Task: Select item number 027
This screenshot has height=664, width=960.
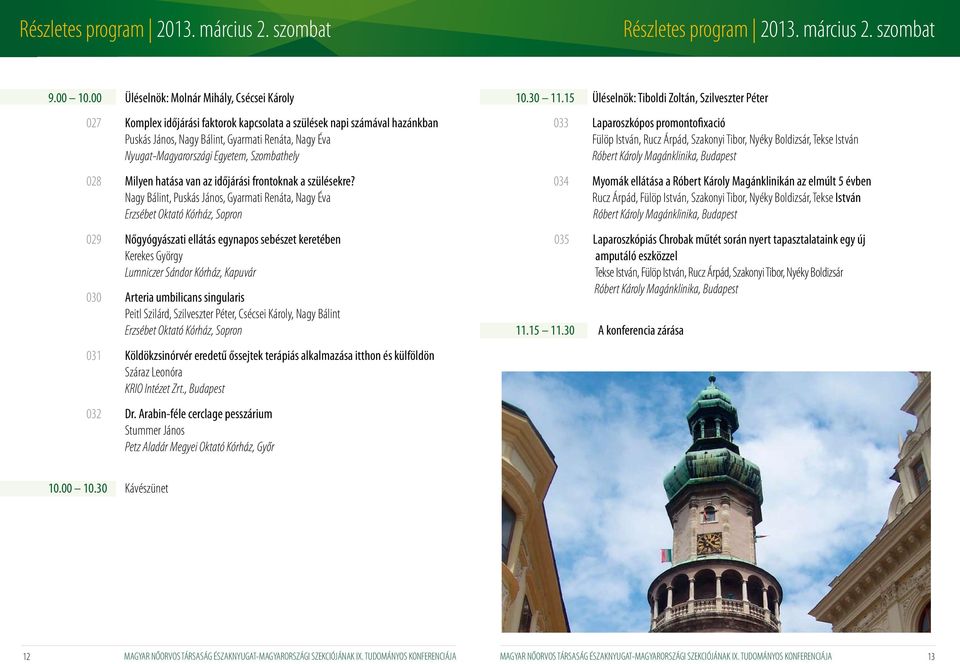Action: (x=94, y=123)
